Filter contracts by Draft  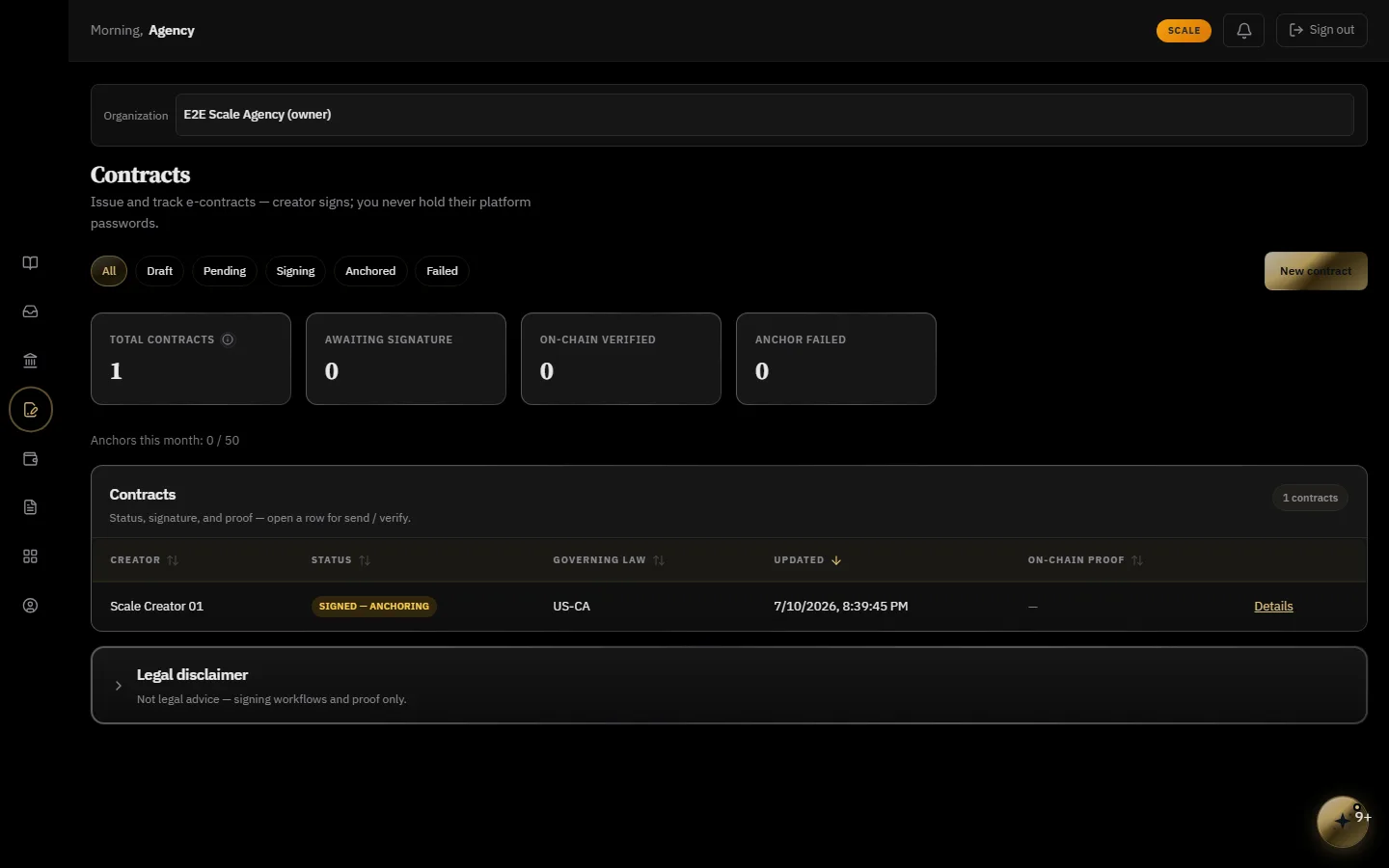[x=159, y=271]
